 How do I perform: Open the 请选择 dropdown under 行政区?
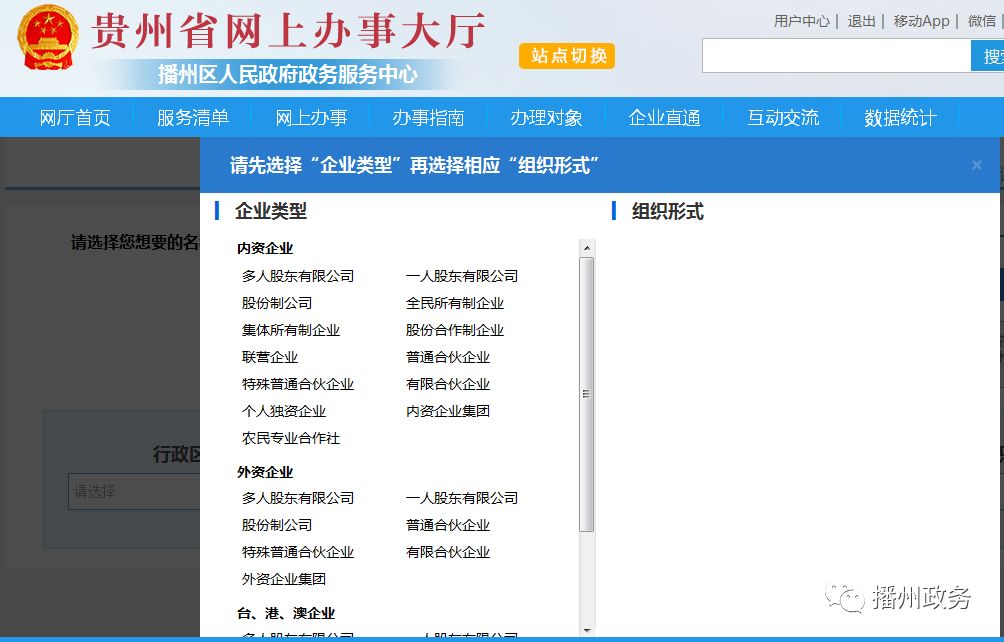tap(135, 491)
